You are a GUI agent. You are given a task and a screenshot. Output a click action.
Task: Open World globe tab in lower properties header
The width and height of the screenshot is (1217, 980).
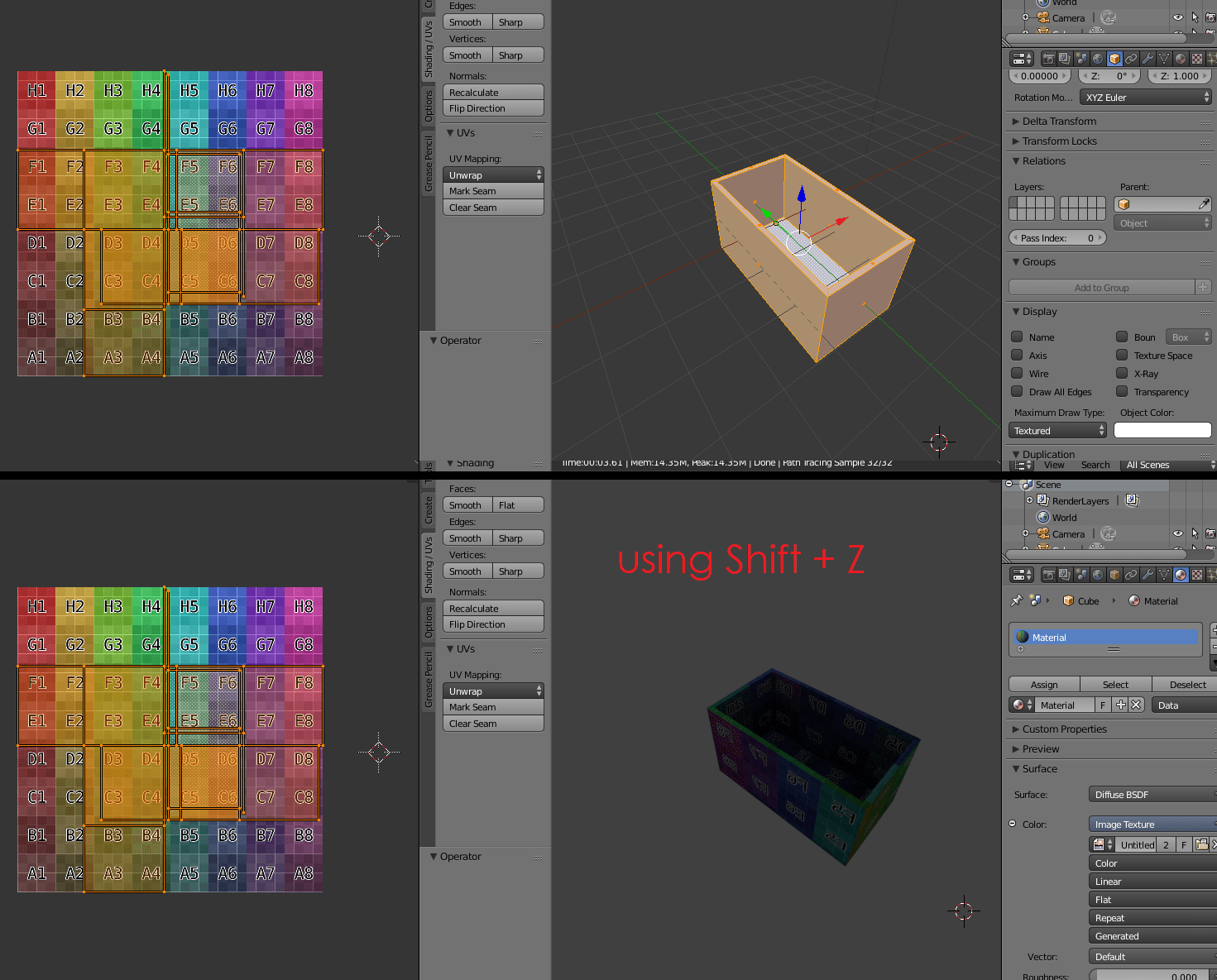pyautogui.click(x=1098, y=575)
